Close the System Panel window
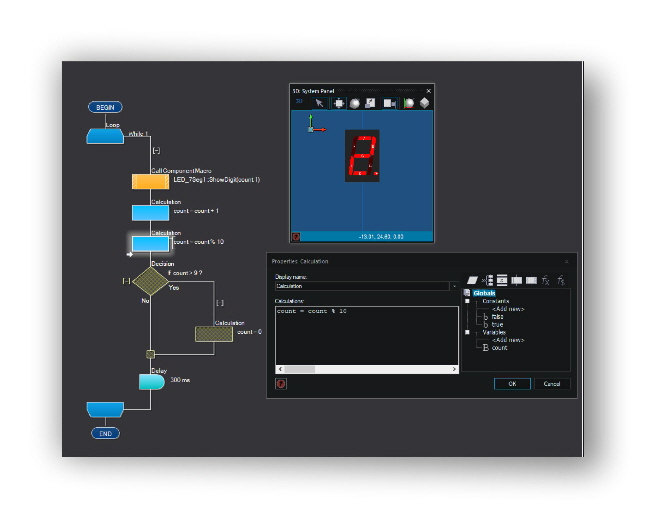 point(428,91)
